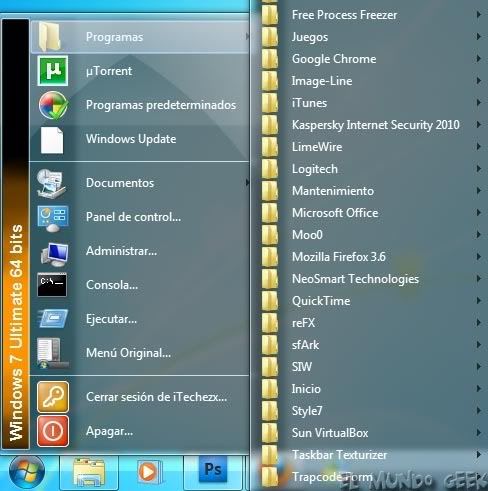Open the Juegos folder entry
Screen dimensions: 488x491
pyautogui.click(x=371, y=37)
